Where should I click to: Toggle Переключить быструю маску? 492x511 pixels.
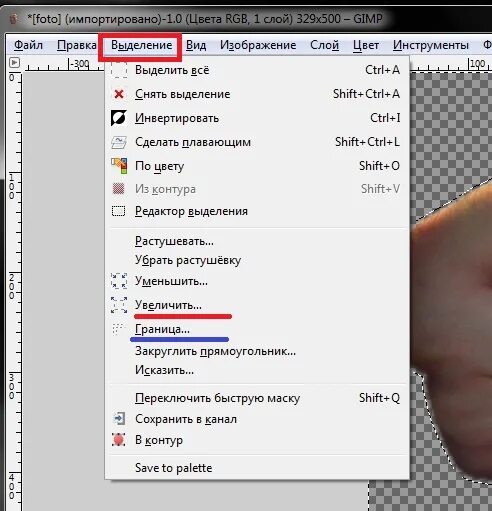coord(257,398)
